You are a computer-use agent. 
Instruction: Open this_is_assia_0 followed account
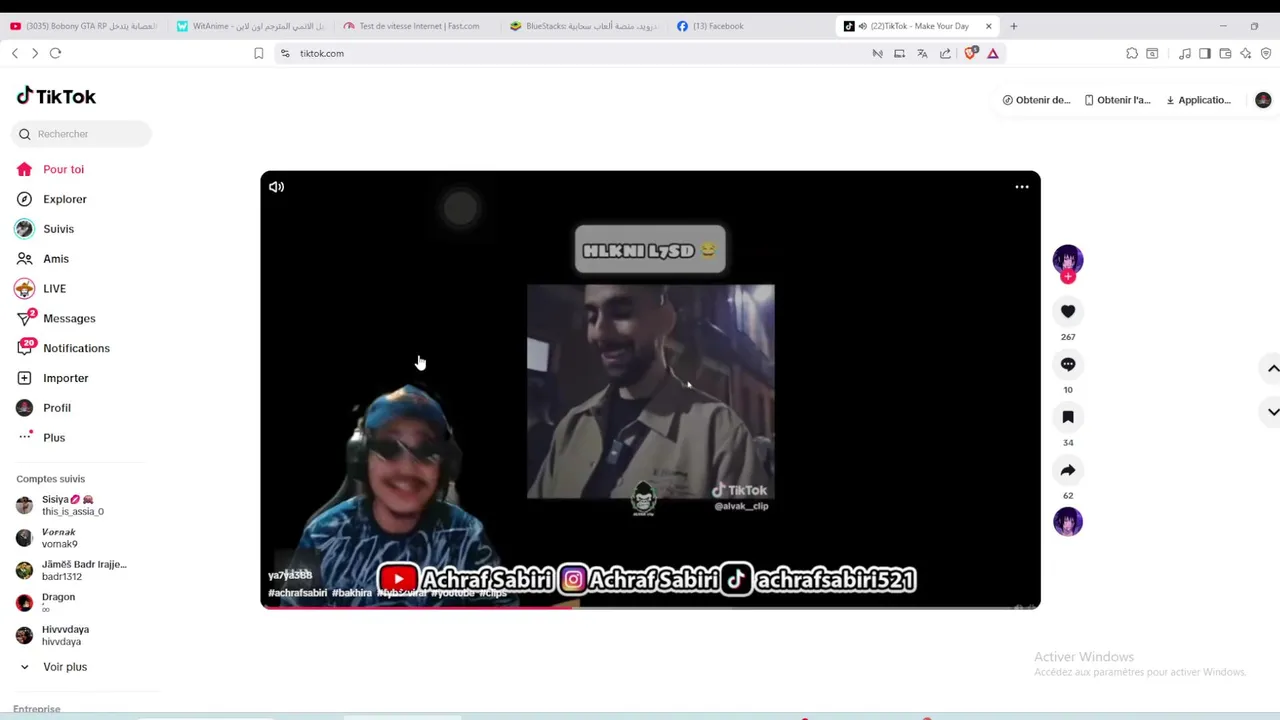point(73,505)
